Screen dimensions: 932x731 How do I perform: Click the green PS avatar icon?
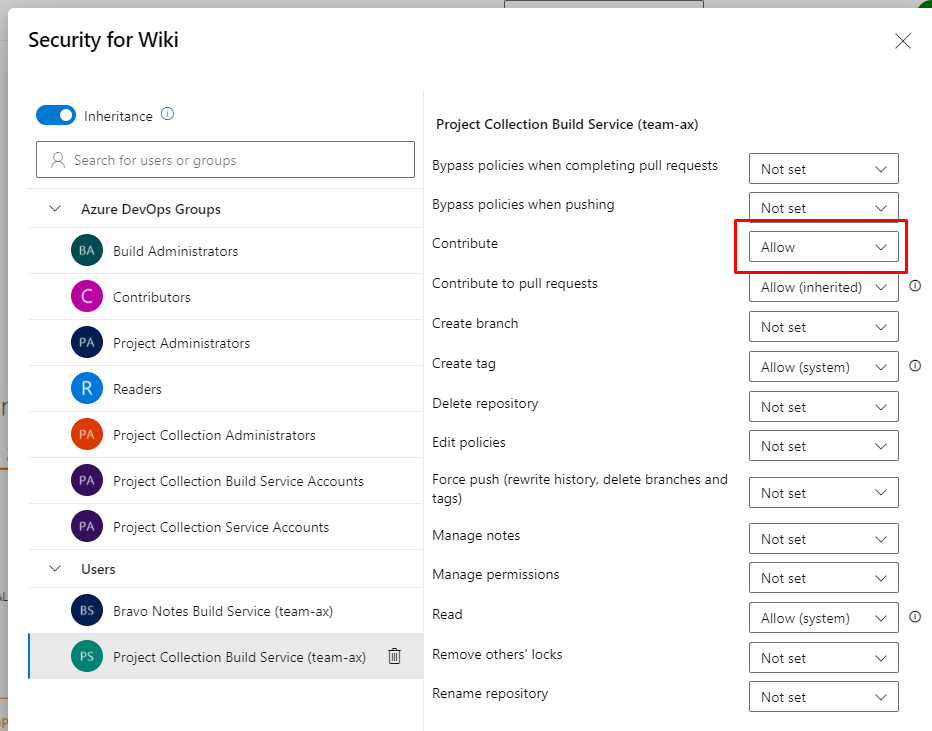point(87,657)
